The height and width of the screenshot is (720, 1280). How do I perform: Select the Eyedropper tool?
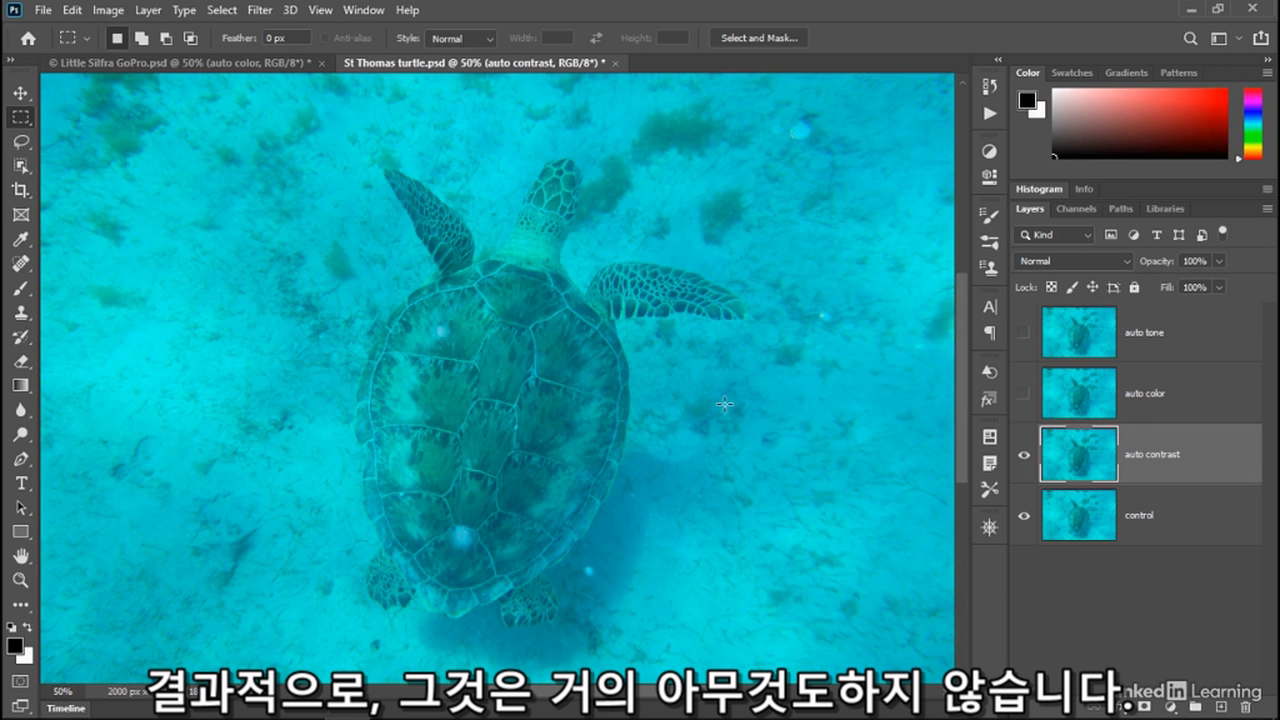tap(21, 239)
